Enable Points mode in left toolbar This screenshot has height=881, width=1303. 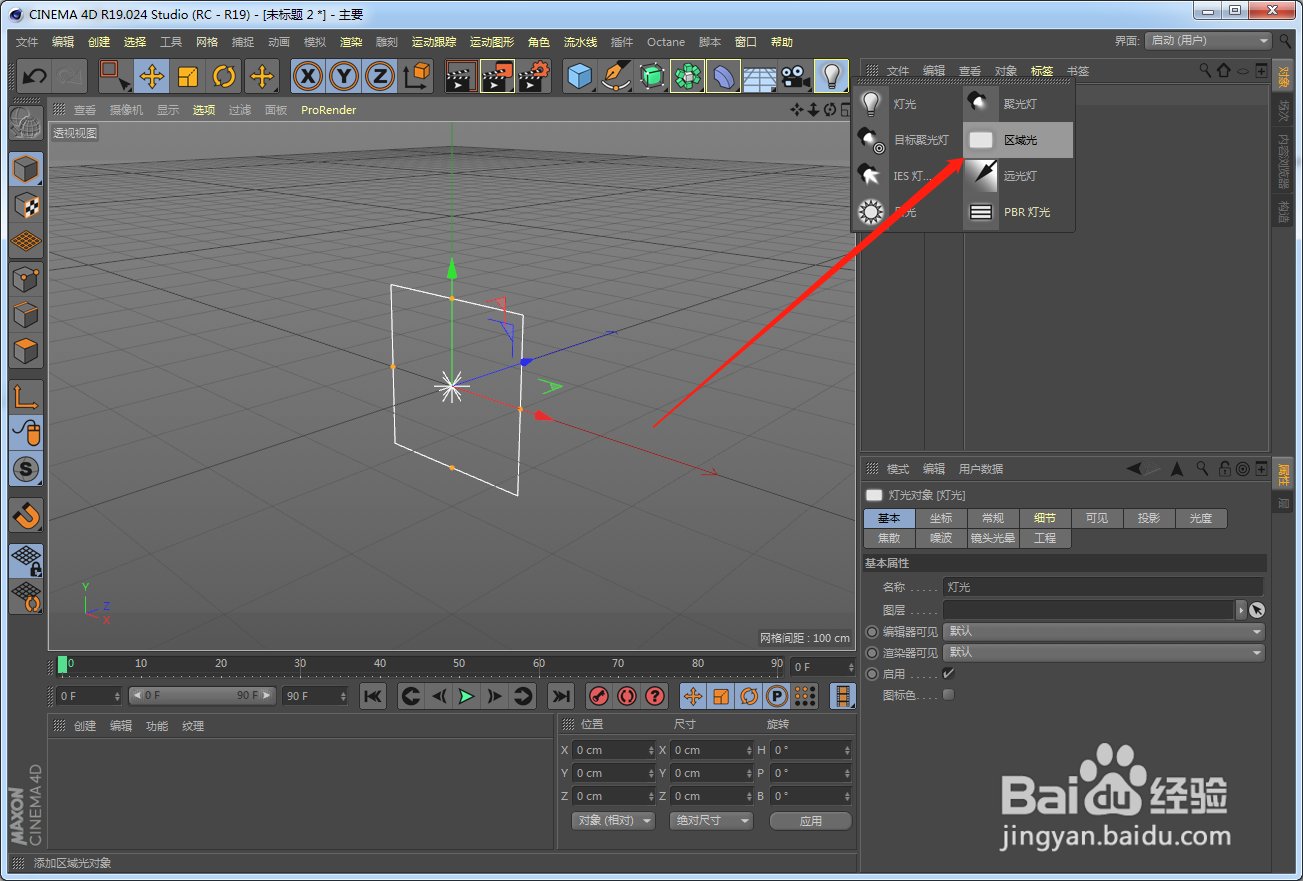(x=26, y=279)
